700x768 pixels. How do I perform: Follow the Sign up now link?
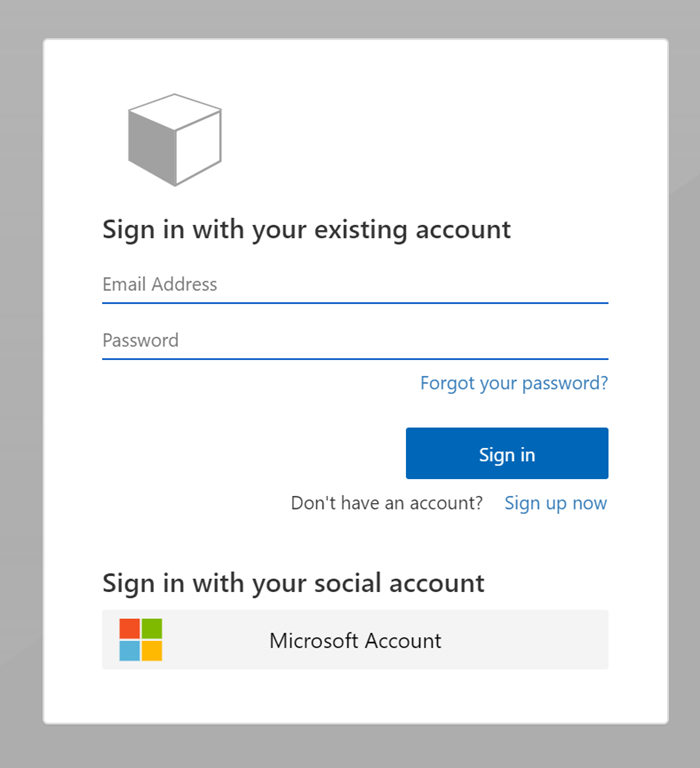[x=555, y=503]
